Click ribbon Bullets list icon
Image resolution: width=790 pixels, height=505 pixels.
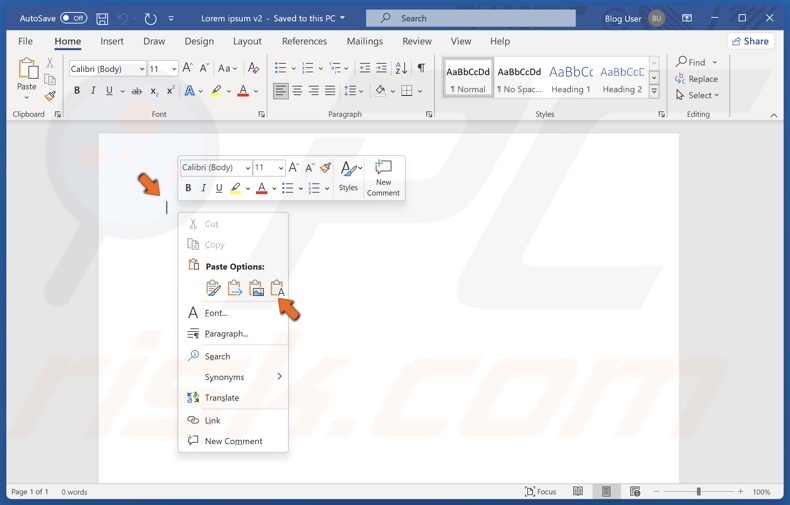pyautogui.click(x=281, y=68)
